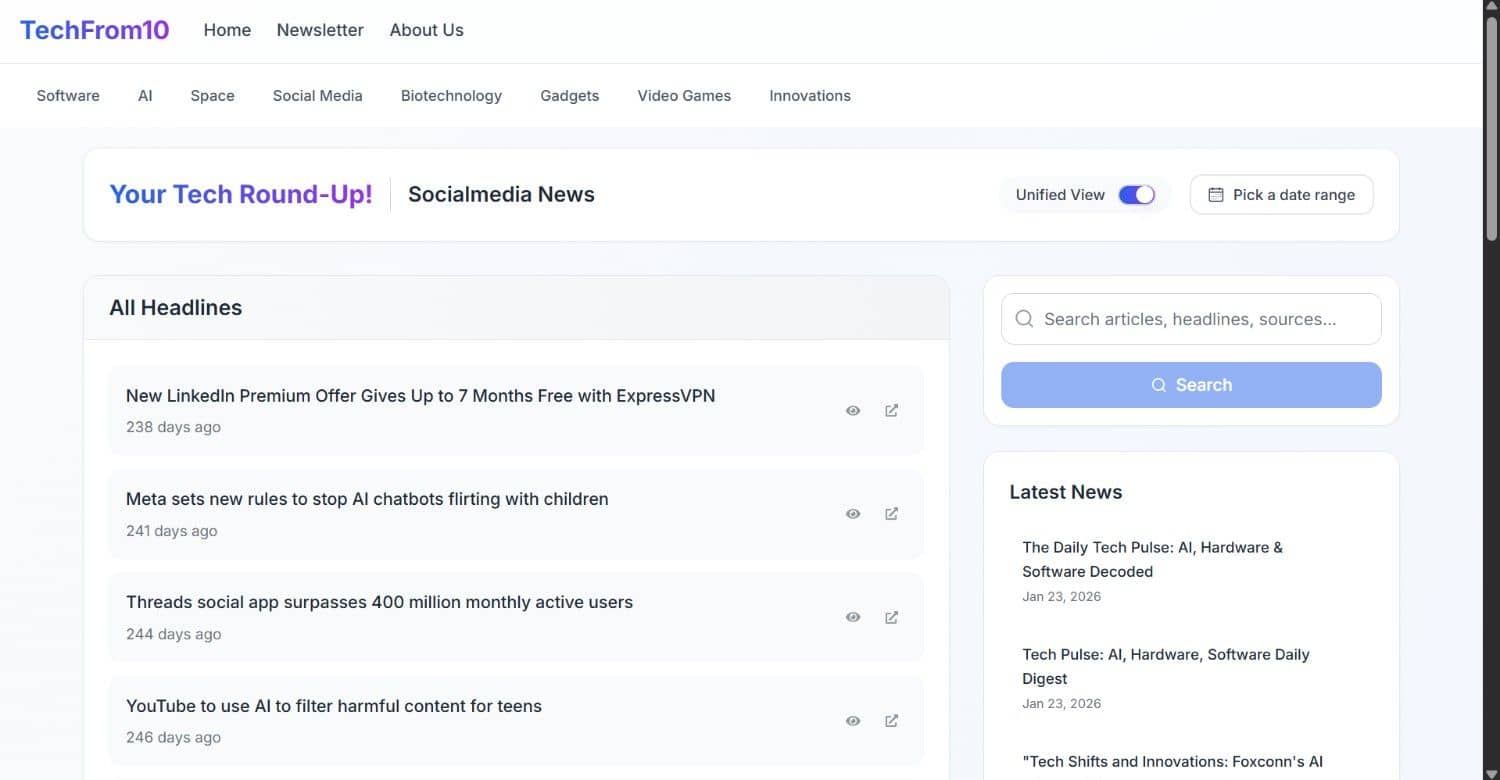The image size is (1500, 780).
Task: Open the Pick a date range picker
Action: (x=1281, y=195)
